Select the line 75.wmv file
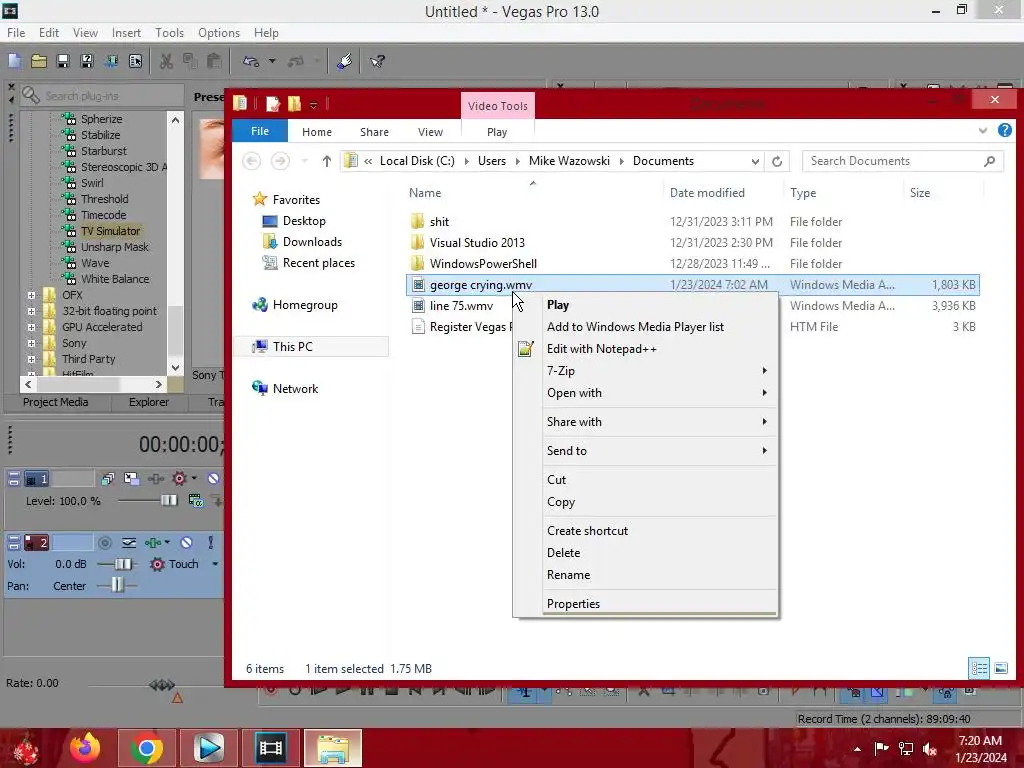 point(461,306)
